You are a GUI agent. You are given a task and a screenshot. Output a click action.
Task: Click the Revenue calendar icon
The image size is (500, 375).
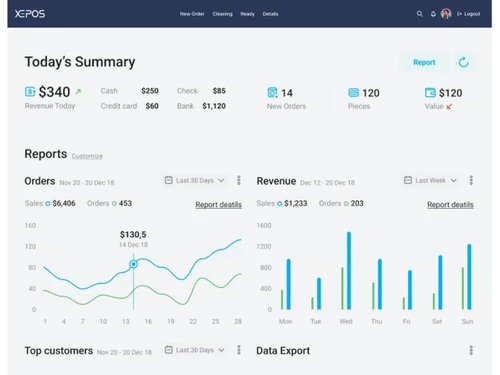point(408,180)
